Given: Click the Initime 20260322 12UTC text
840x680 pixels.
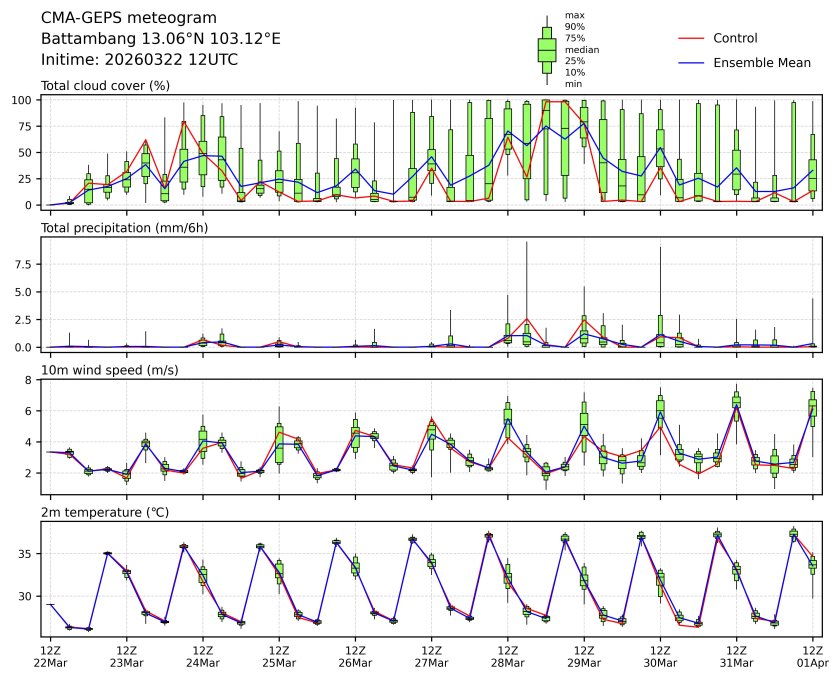Looking at the screenshot, I should (139, 59).
